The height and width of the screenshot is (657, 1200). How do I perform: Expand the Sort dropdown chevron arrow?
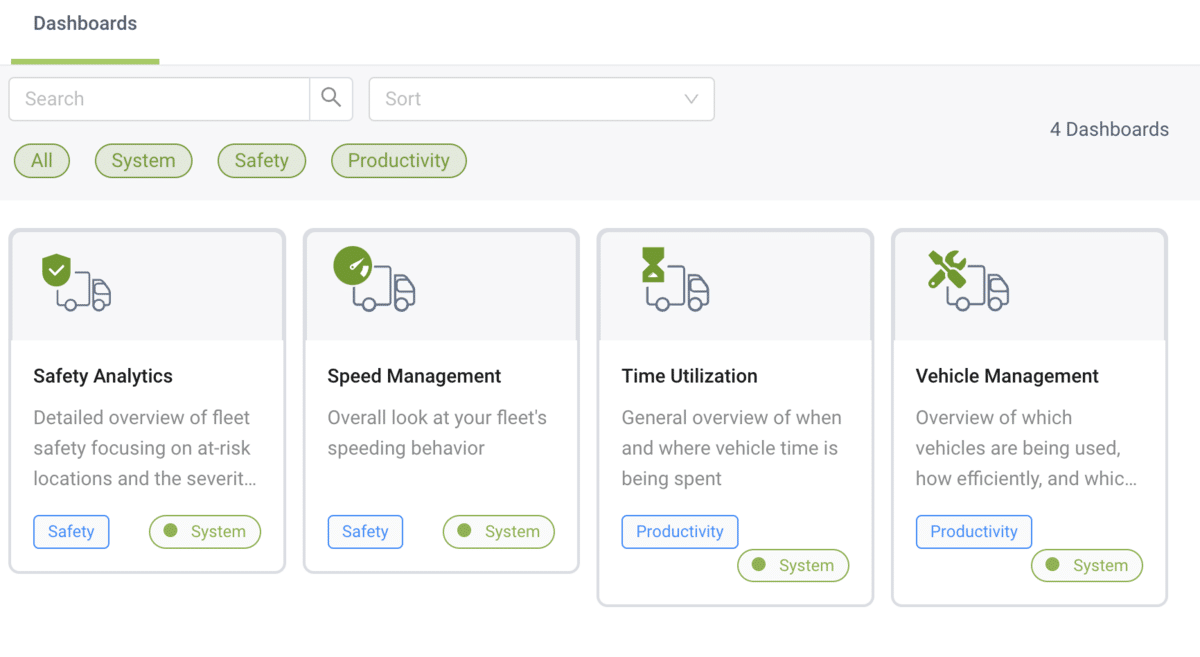[x=690, y=99]
